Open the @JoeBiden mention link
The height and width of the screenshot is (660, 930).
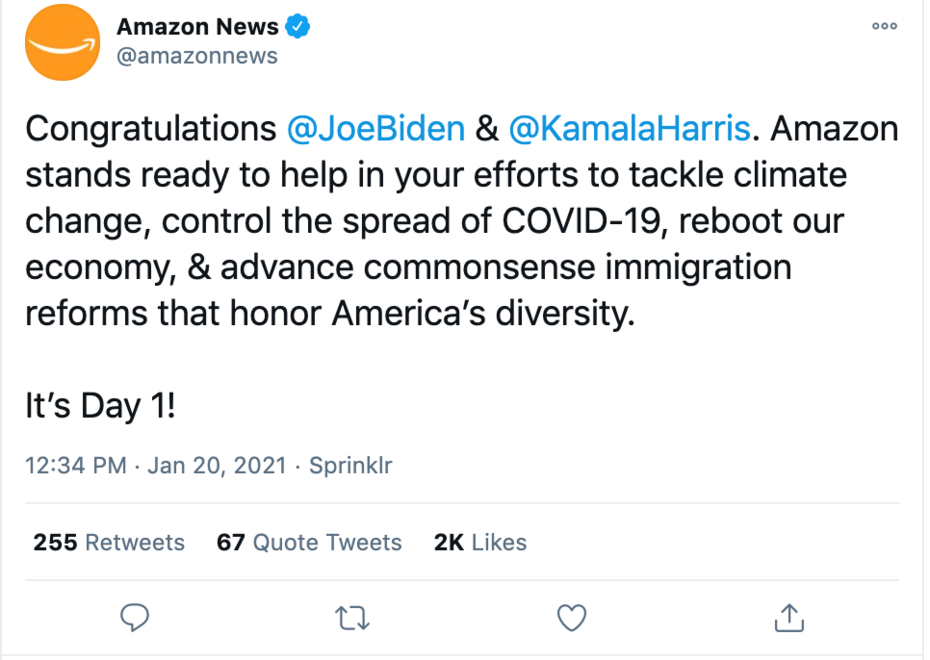coord(376,129)
